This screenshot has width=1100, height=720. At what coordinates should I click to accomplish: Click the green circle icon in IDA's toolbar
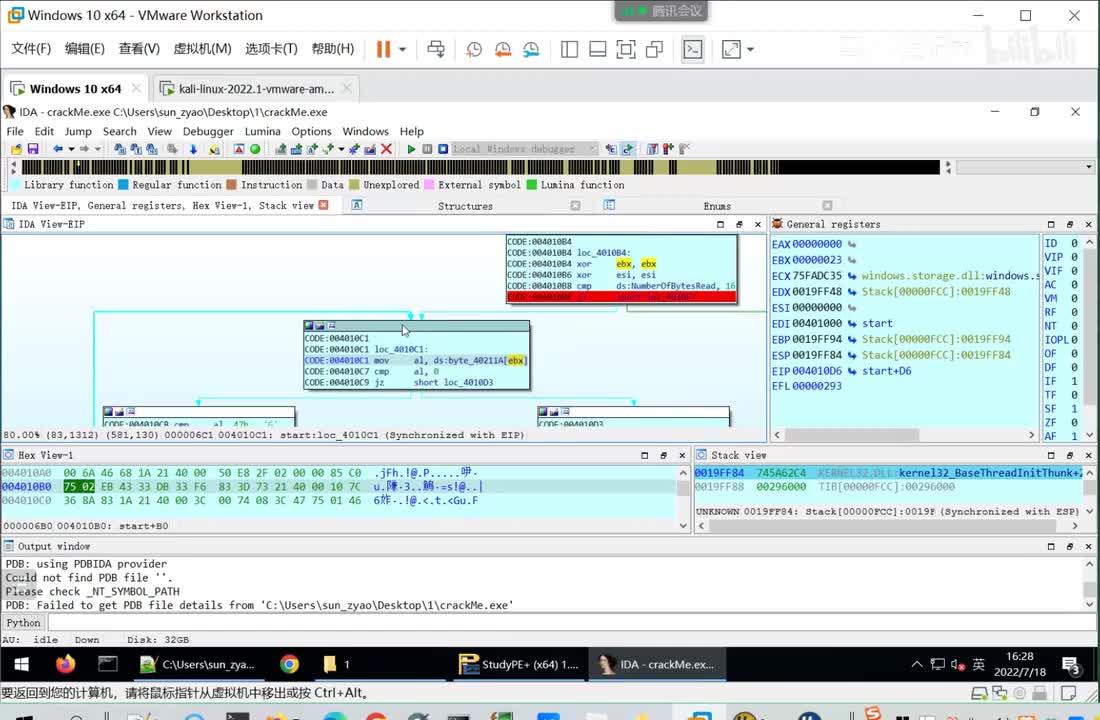(255, 149)
